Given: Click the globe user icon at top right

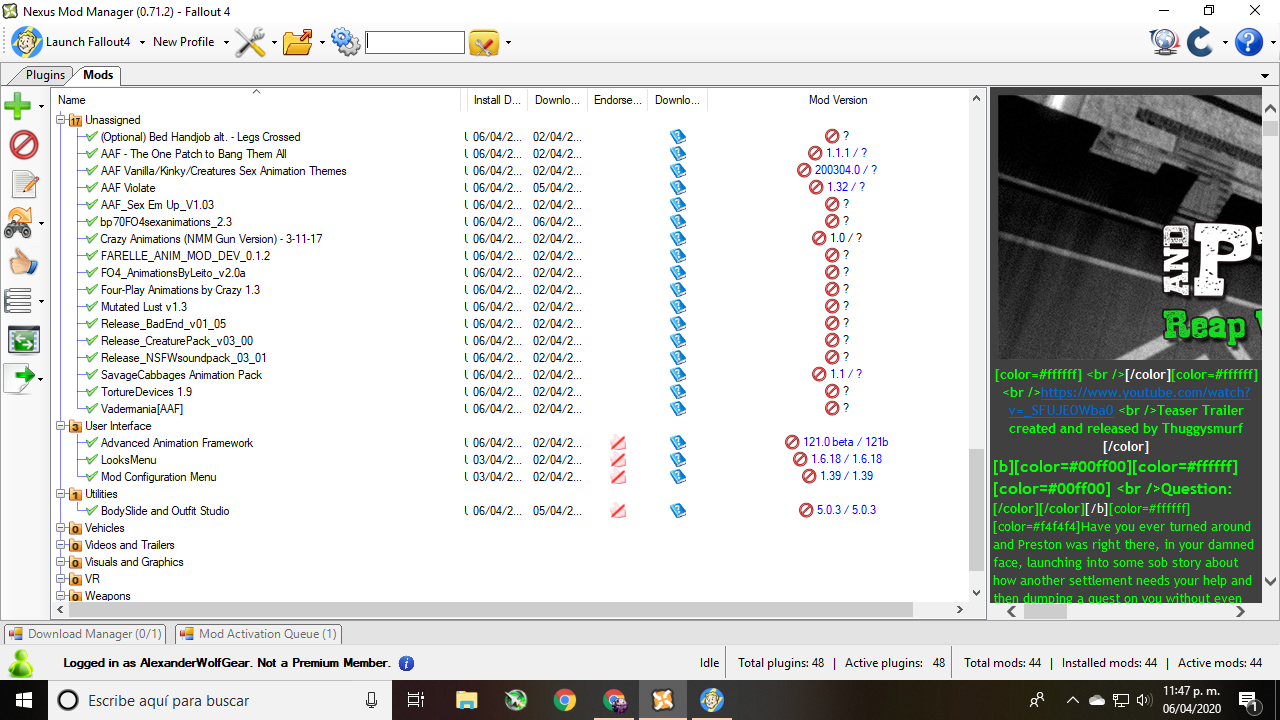Looking at the screenshot, I should coord(1164,42).
